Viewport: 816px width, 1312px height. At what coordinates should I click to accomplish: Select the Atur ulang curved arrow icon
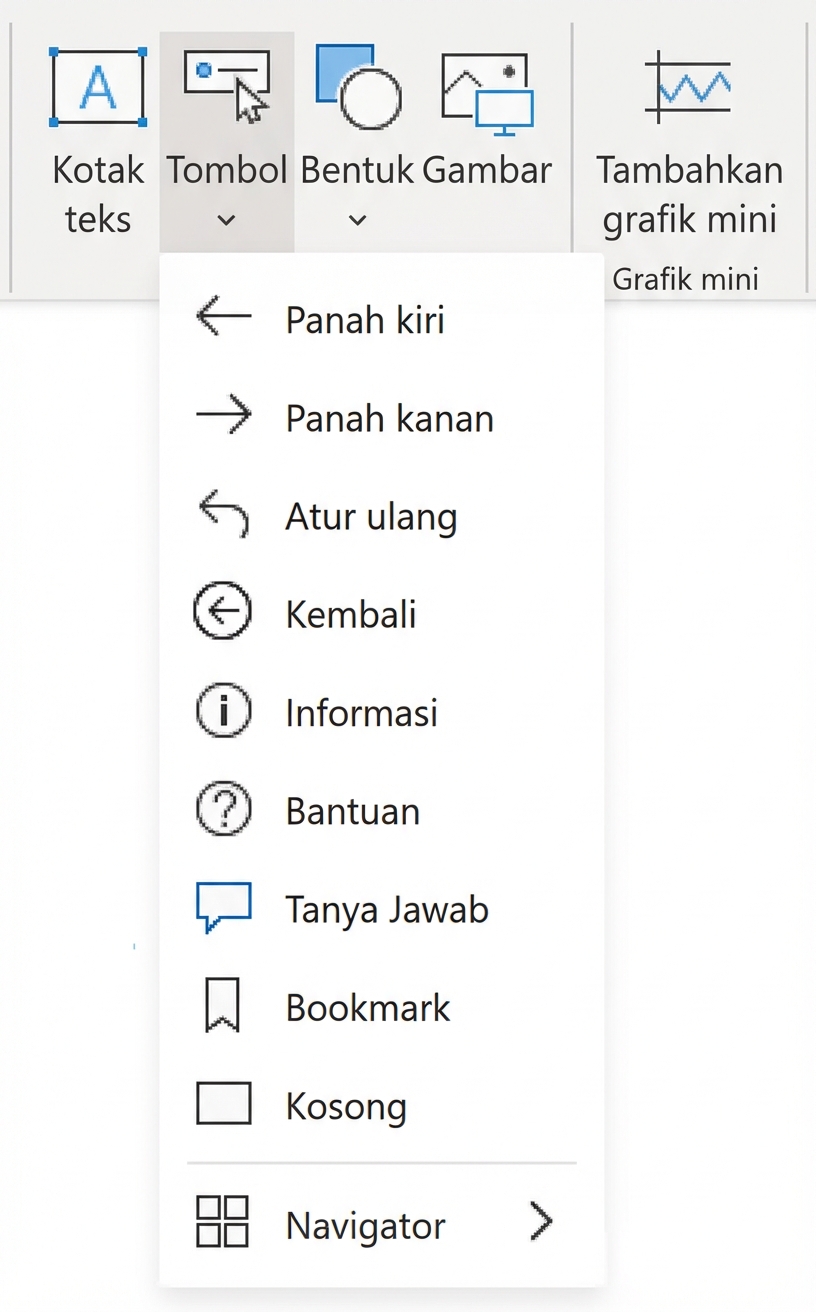222,513
